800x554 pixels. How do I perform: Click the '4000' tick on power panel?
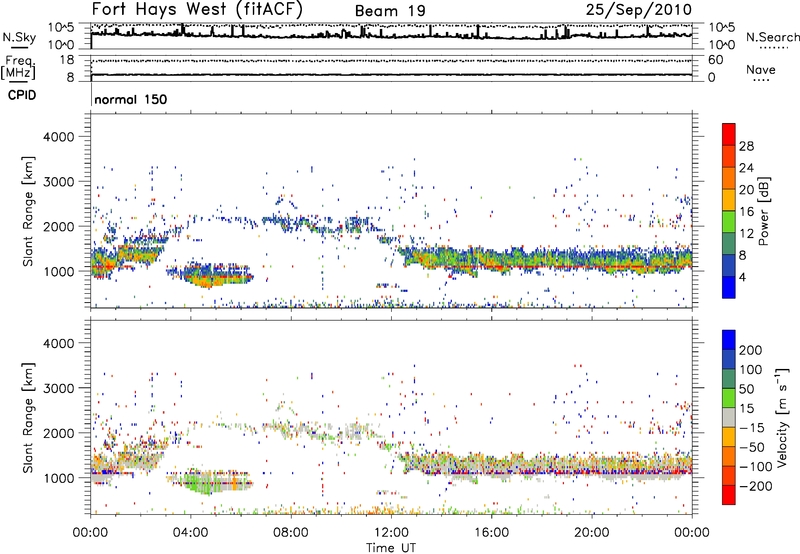[x=58, y=137]
